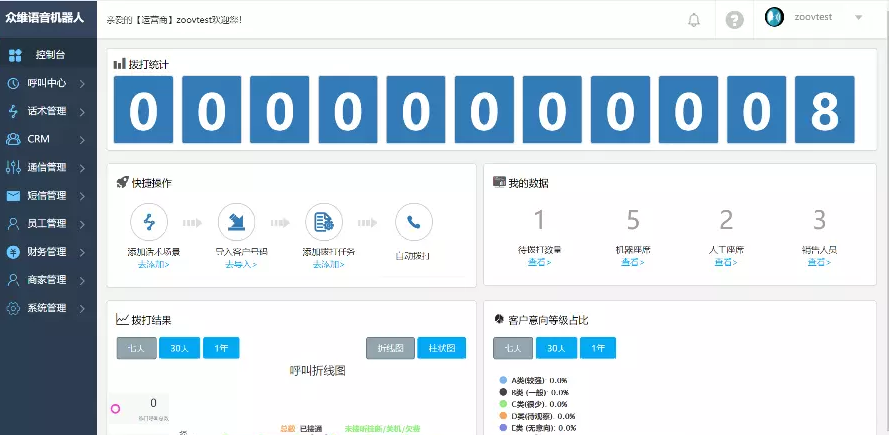Click the 导入客户号码 import circle icon
This screenshot has height=435, width=889.
click(236, 222)
